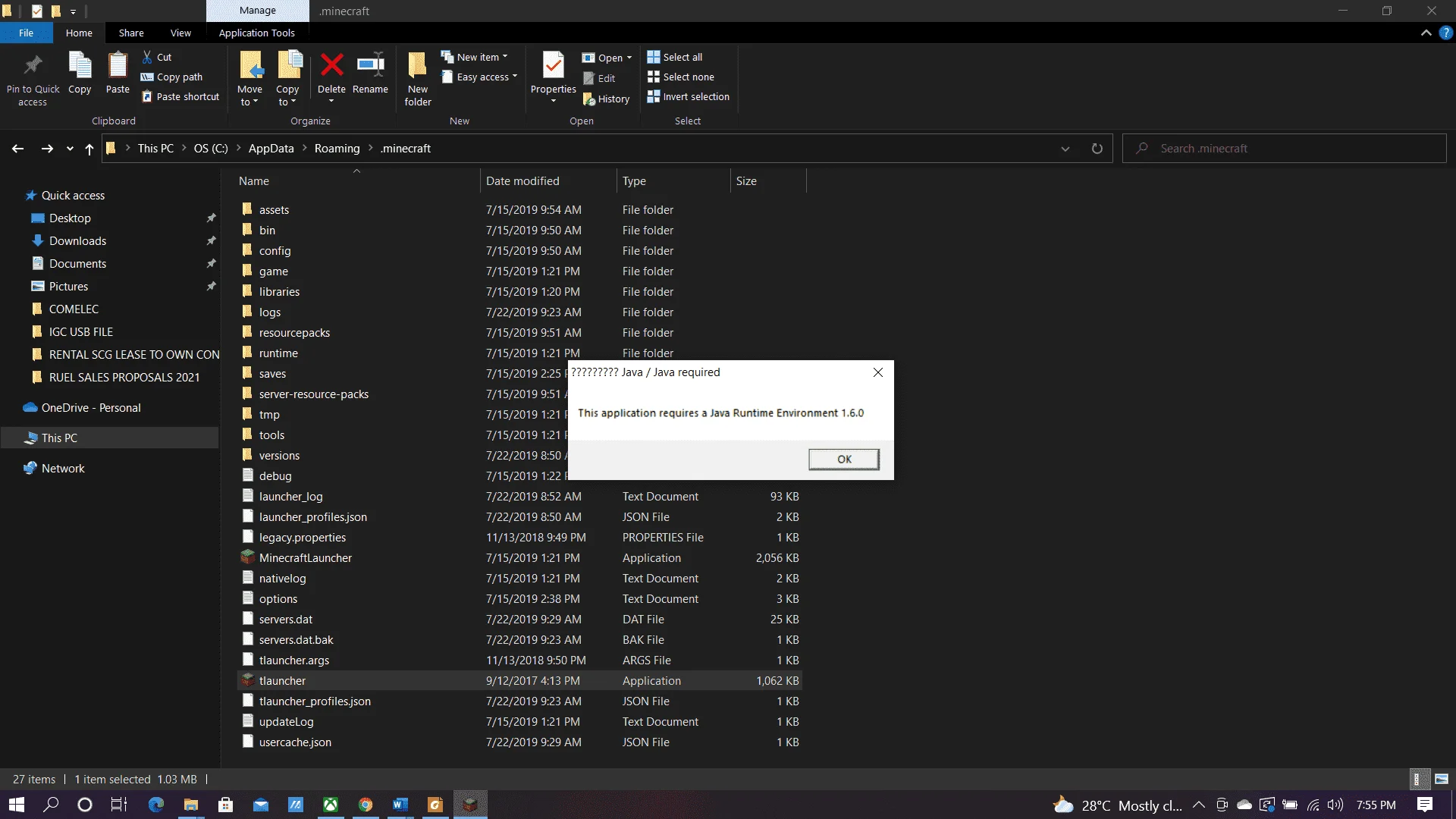
Task: Navigate to Roaming in address bar
Action: 337,149
